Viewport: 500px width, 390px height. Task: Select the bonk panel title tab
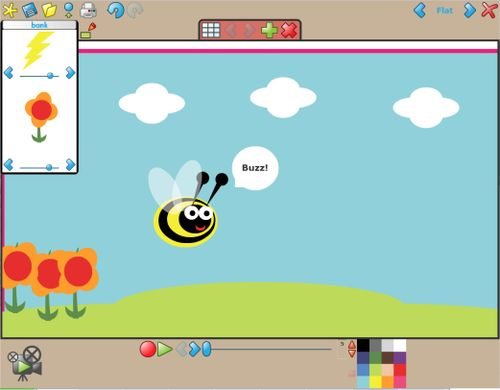[39, 25]
